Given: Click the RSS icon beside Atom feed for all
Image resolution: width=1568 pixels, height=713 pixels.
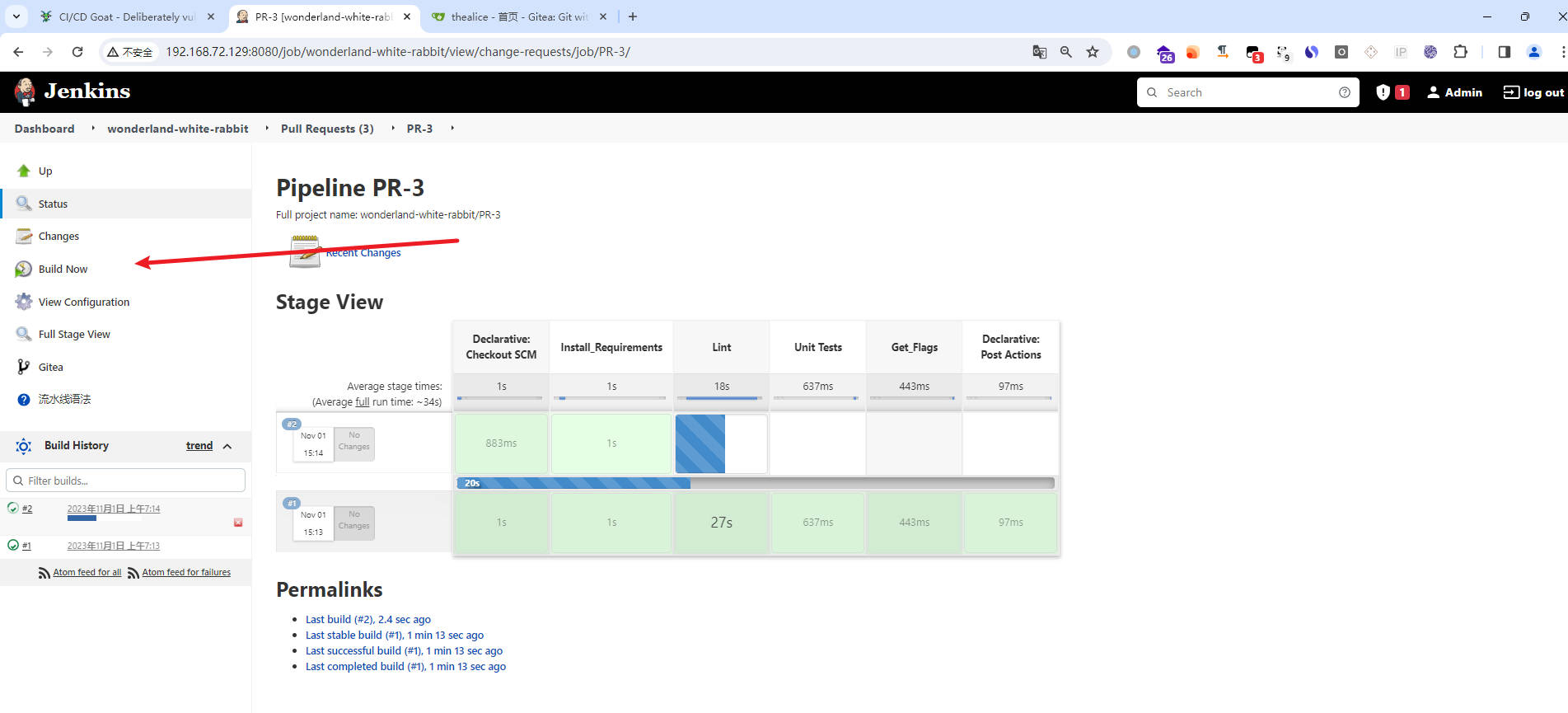Looking at the screenshot, I should [x=44, y=573].
